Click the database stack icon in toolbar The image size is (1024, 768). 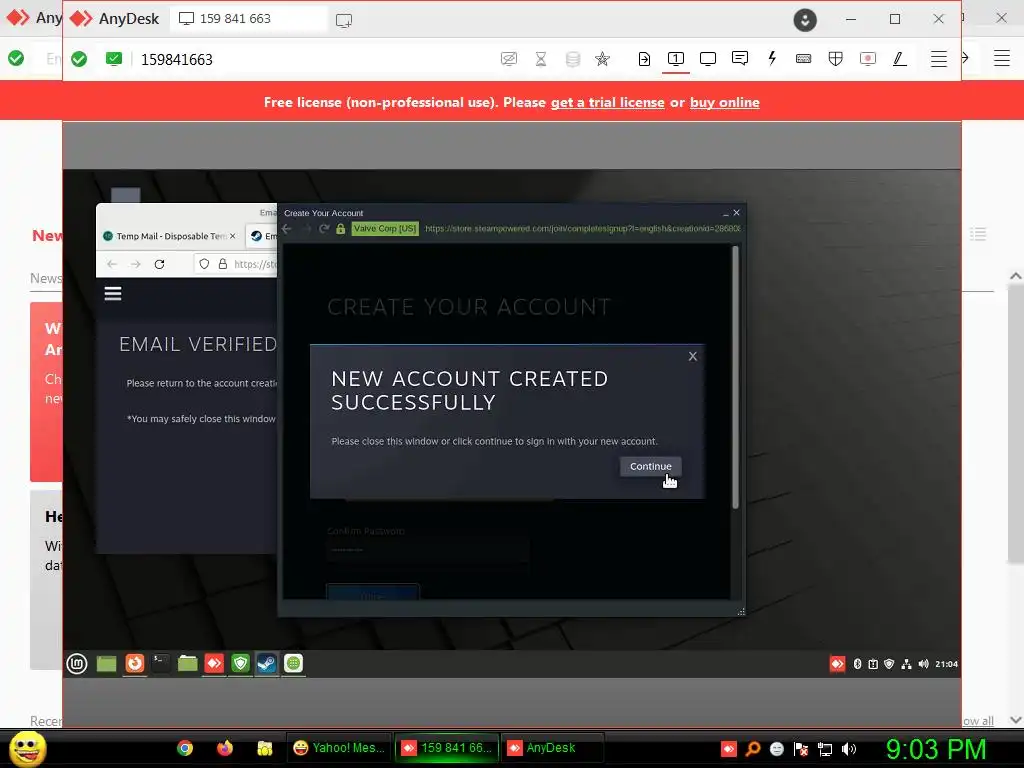click(x=573, y=59)
